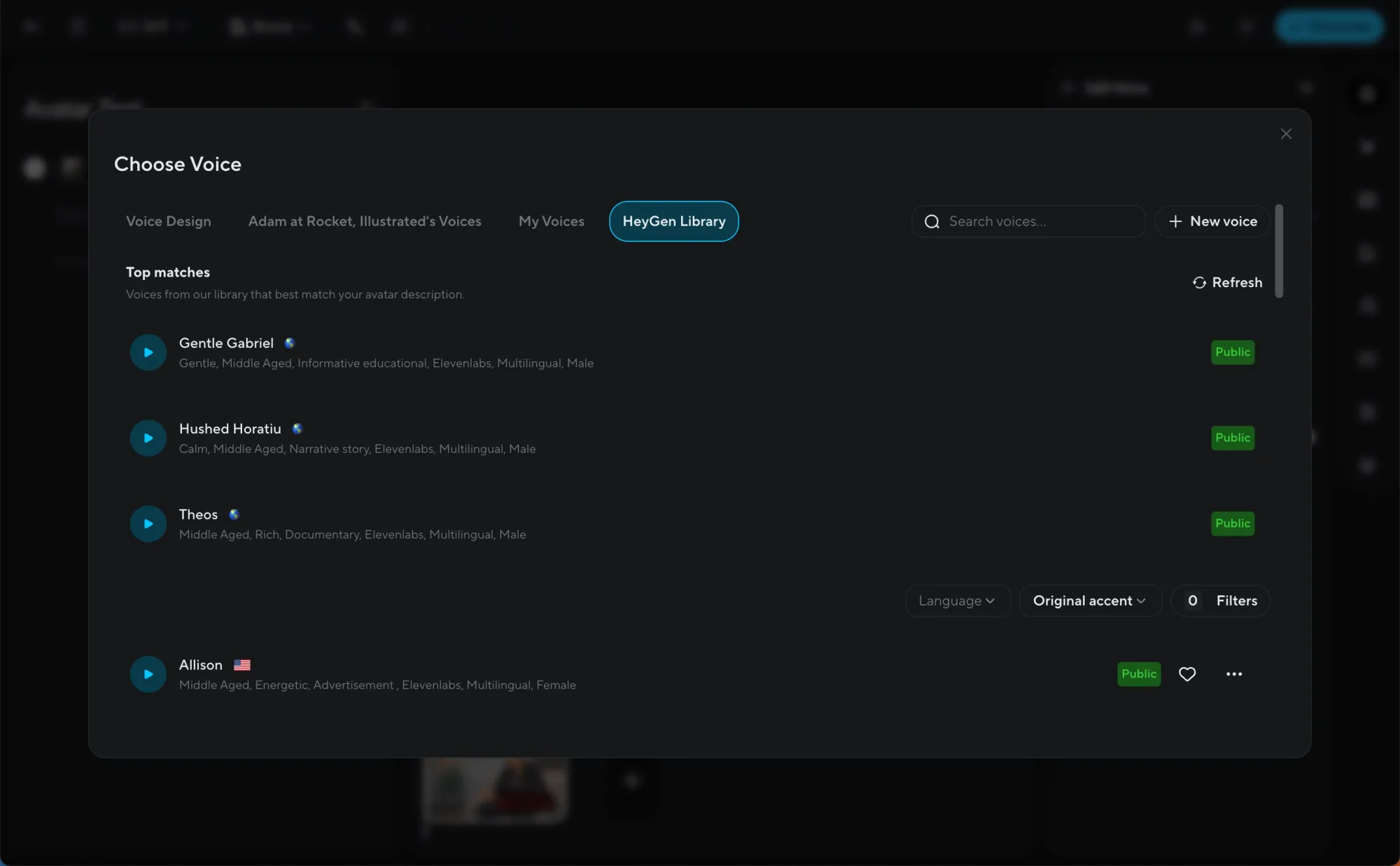Open Adam at Rocket, Illustrated's Voices tab
This screenshot has height=866, width=1400.
[365, 221]
